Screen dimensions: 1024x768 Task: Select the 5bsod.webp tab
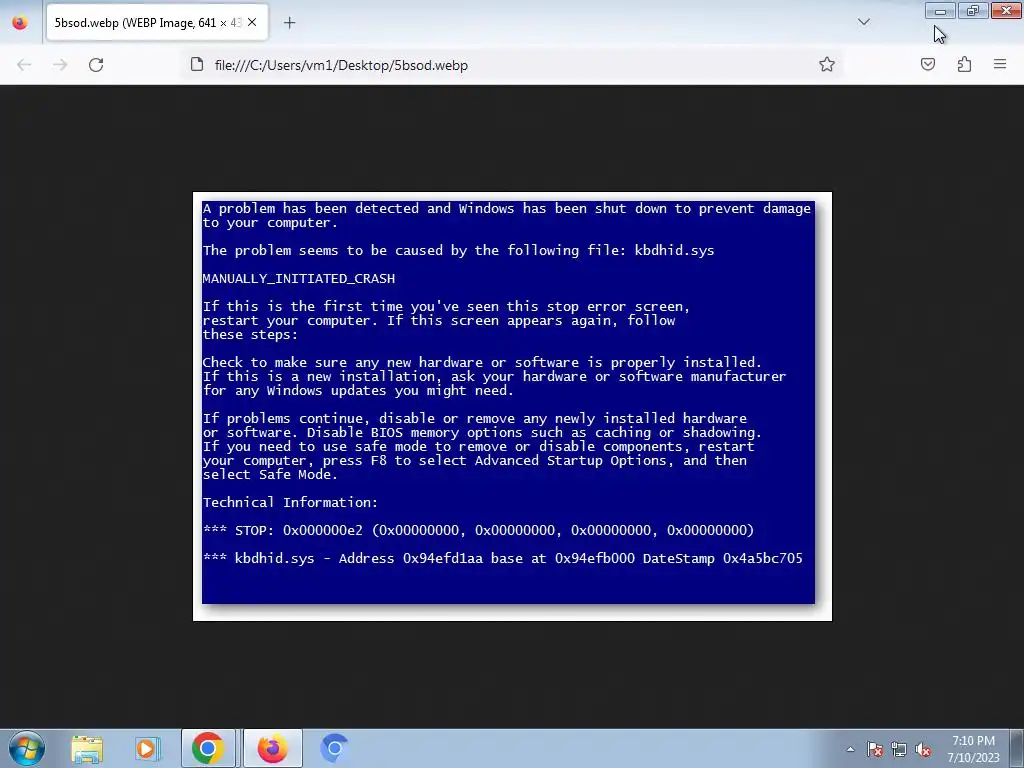point(157,23)
